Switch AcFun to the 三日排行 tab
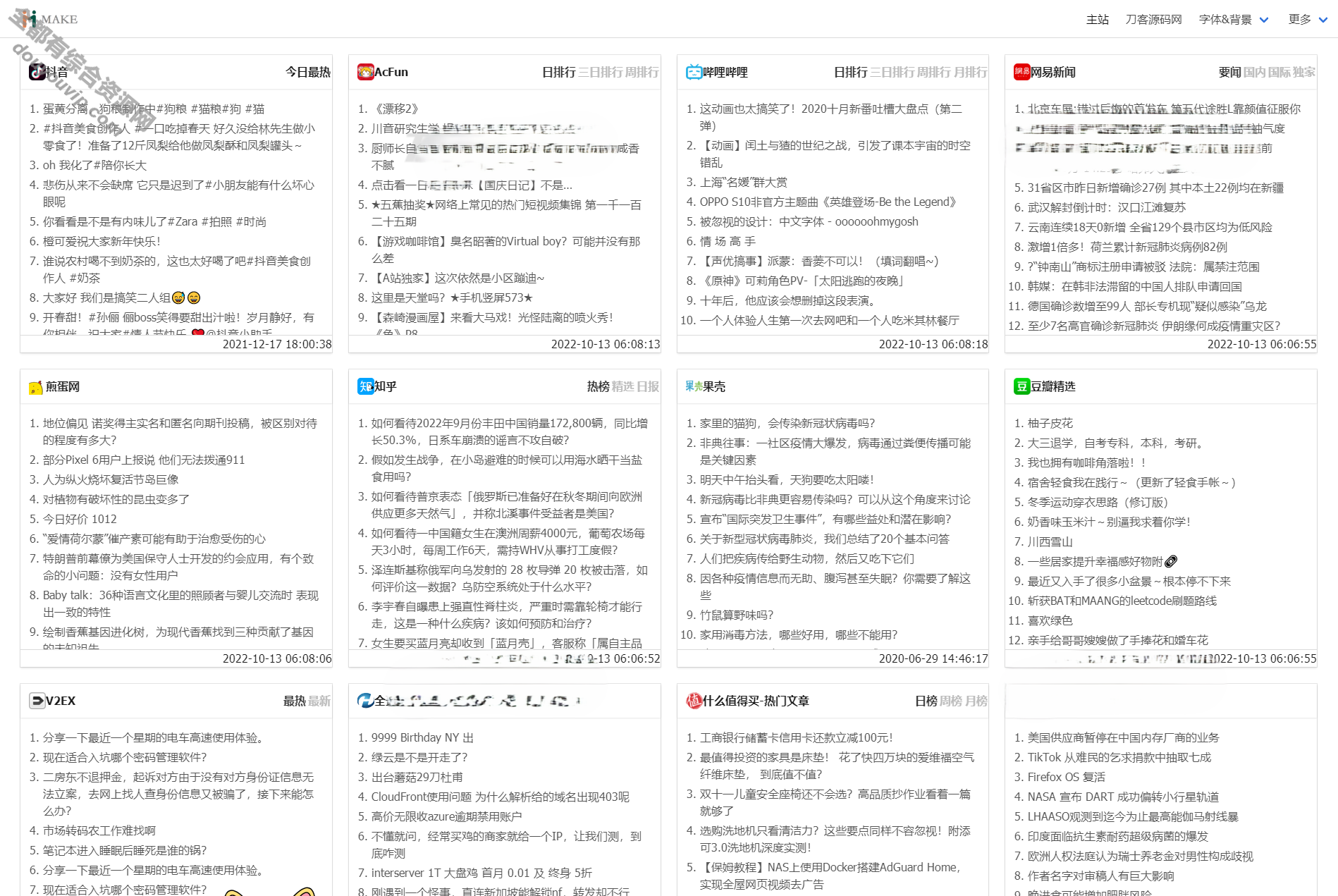Image resolution: width=1338 pixels, height=896 pixels. 601,72
